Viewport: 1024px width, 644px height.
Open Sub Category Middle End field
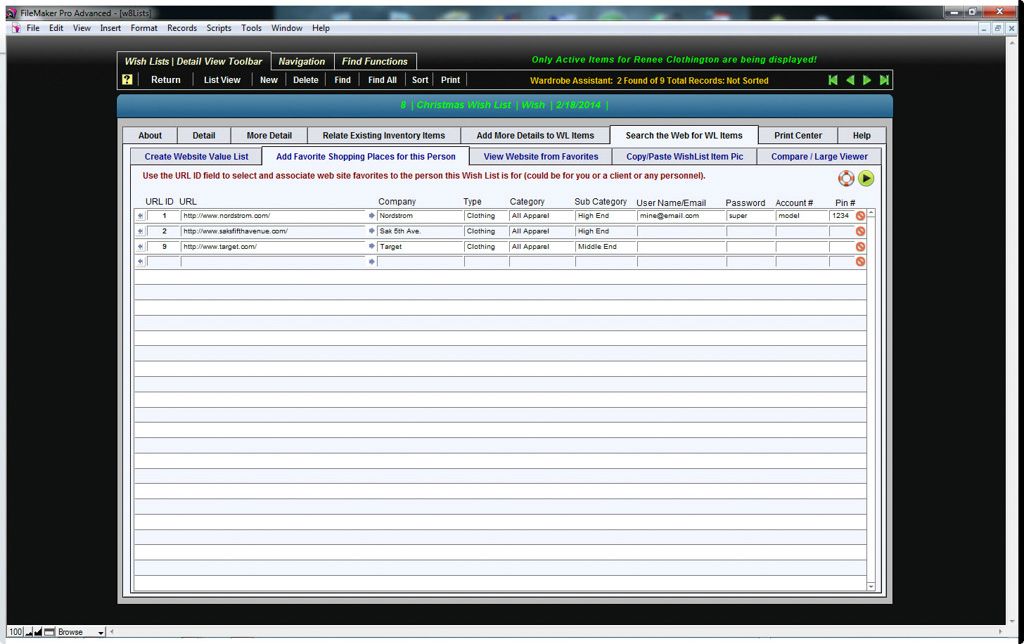pyautogui.click(x=605, y=247)
